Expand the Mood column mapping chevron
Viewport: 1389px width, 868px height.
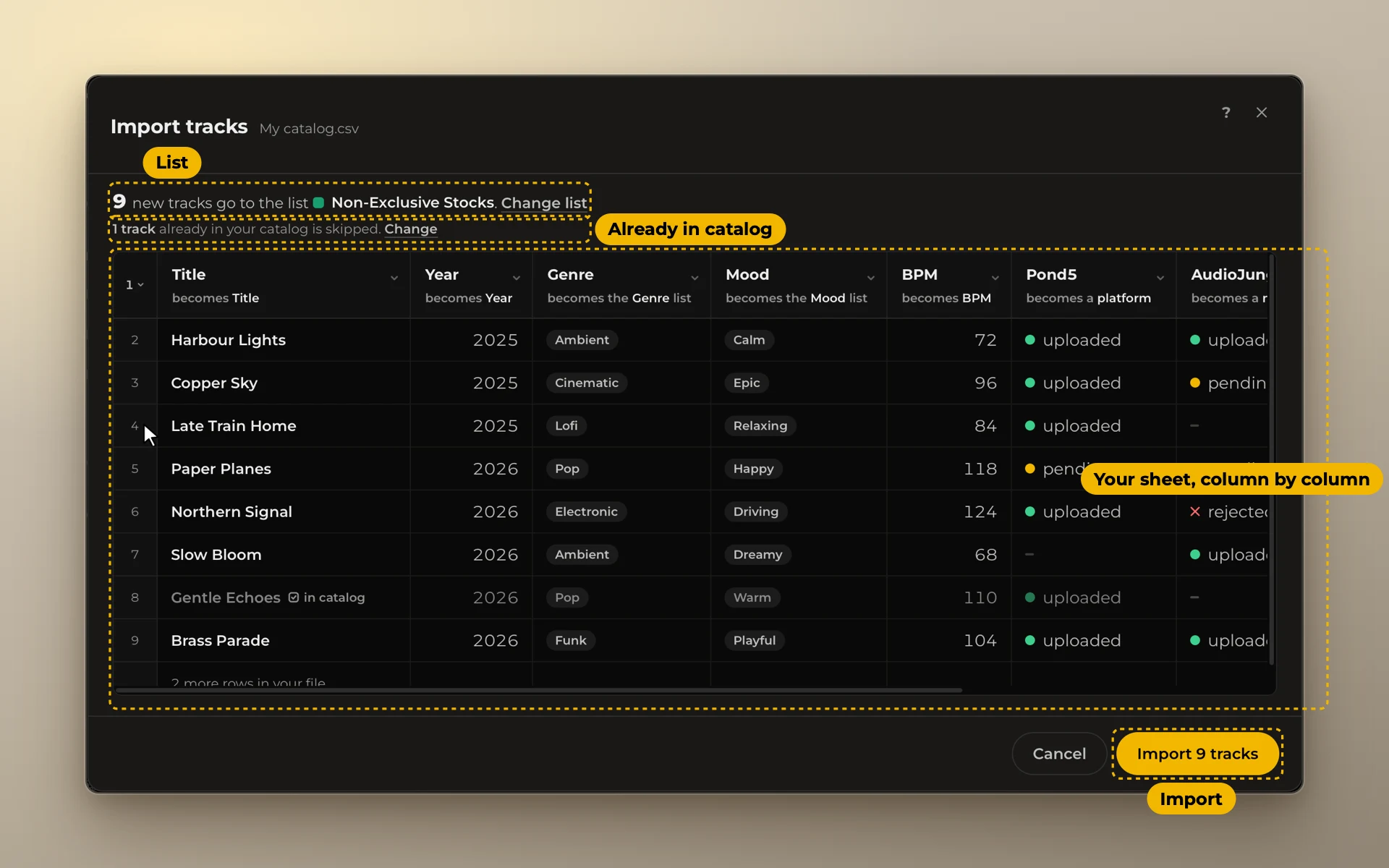click(871, 278)
